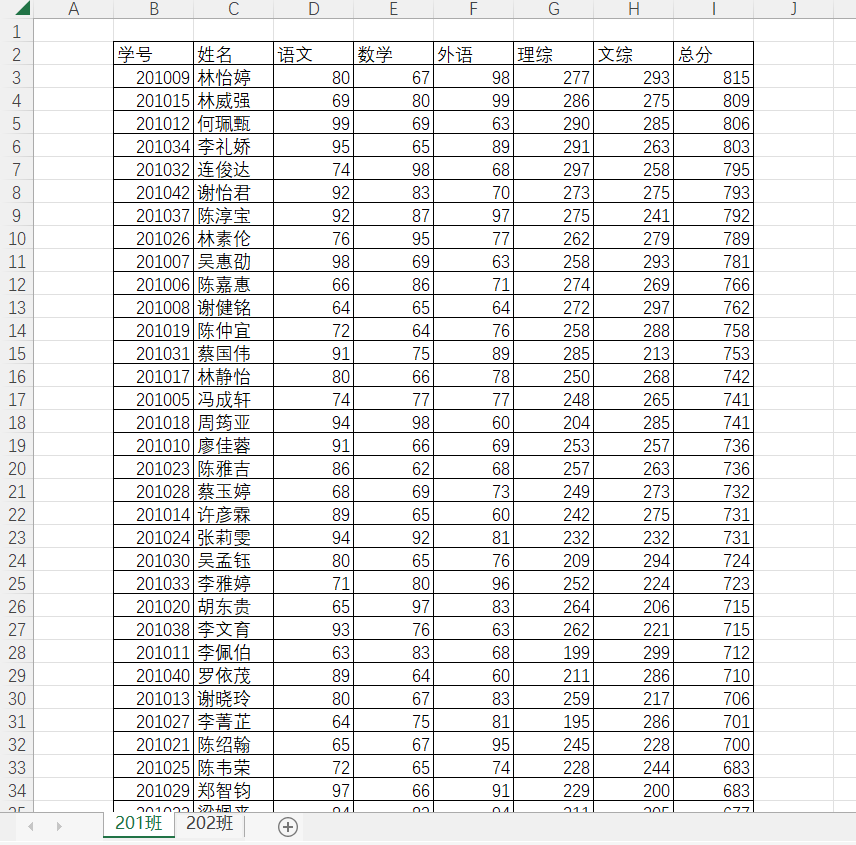The image size is (856, 845).
Task: Select the cell with name 许彦霖
Action: click(x=233, y=514)
